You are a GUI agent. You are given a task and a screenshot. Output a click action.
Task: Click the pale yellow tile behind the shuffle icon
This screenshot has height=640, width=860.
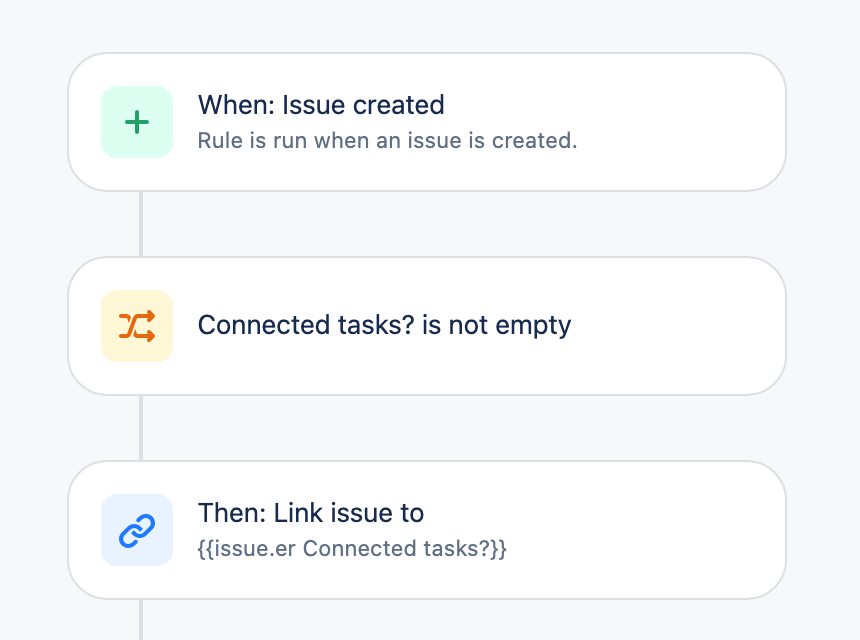tap(137, 326)
